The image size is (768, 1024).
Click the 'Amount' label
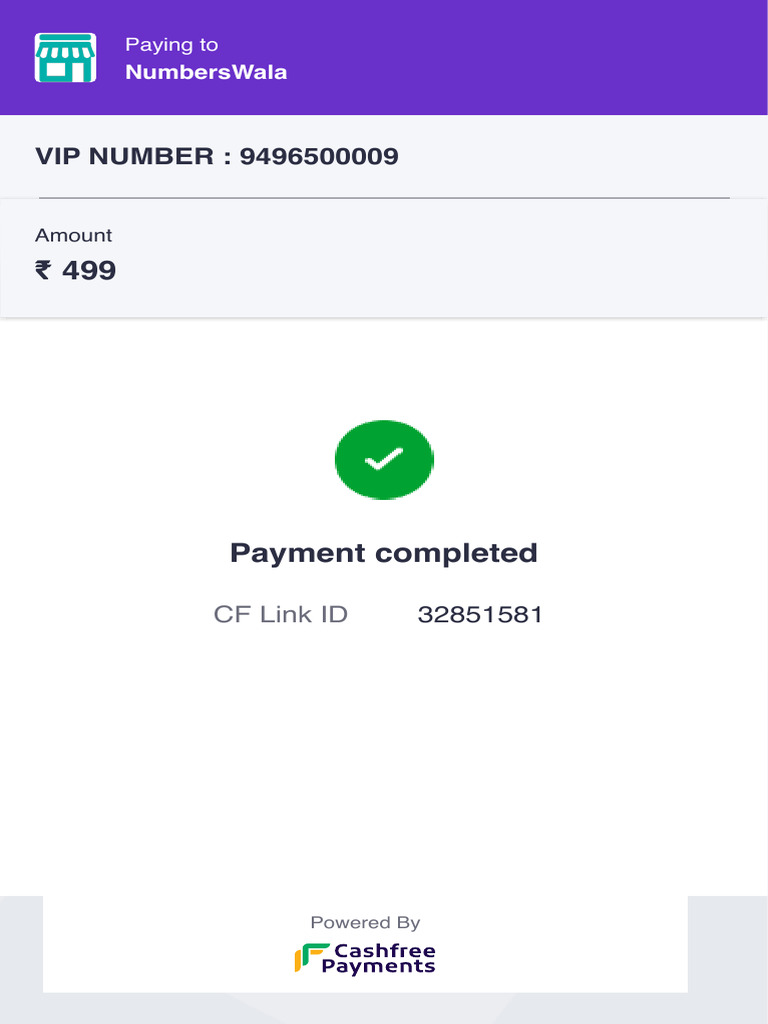tap(74, 235)
